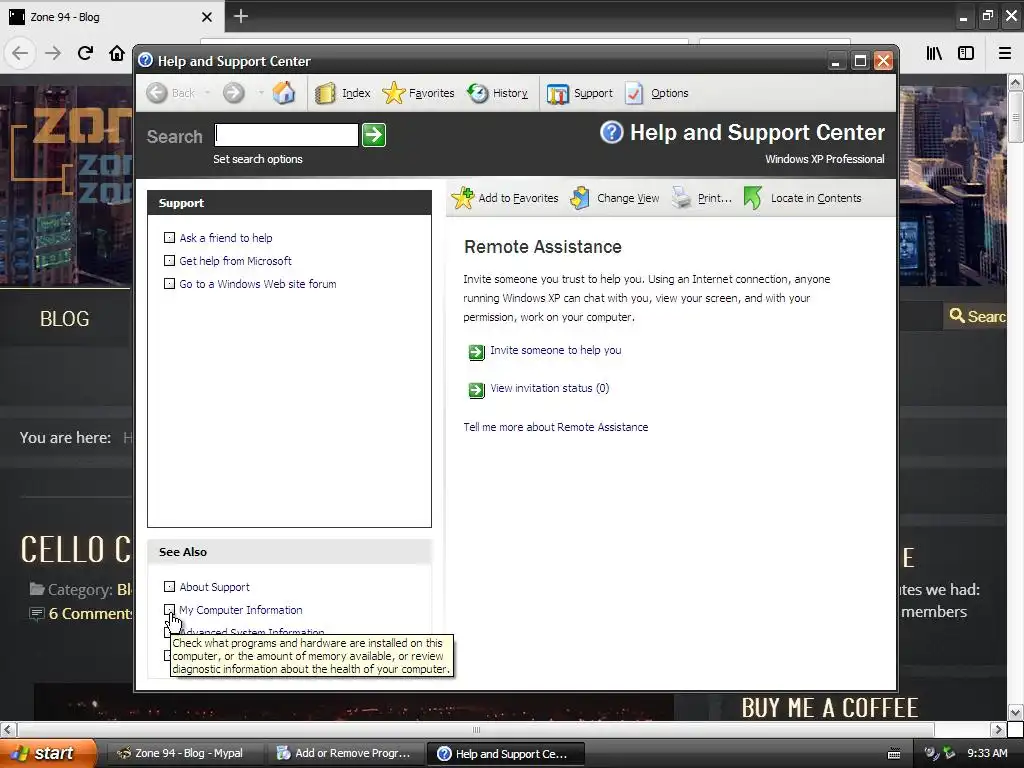Select Get help from Microsoft
Image resolution: width=1024 pixels, height=768 pixels.
(236, 261)
